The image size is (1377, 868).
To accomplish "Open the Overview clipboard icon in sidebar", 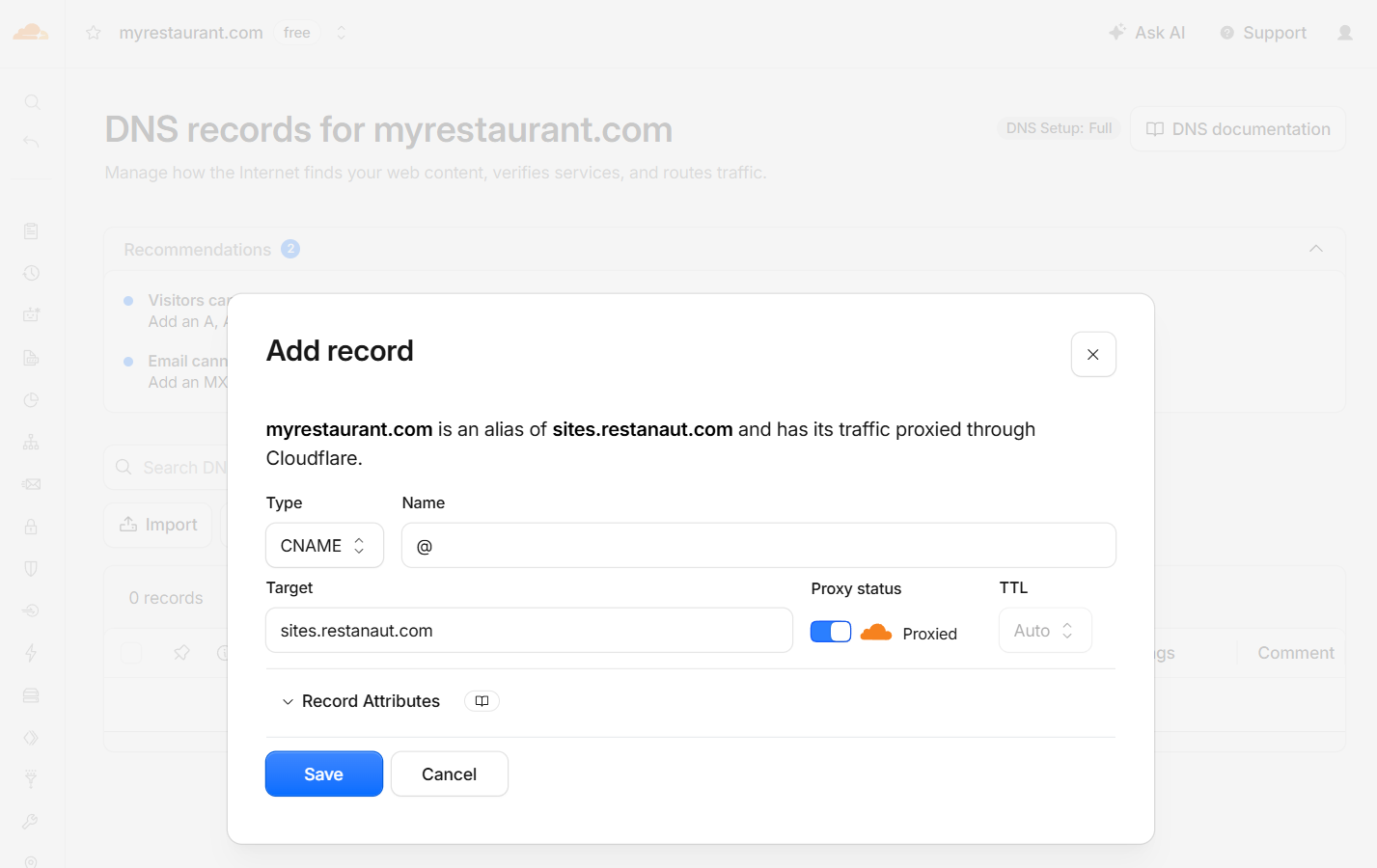I will coord(31,231).
